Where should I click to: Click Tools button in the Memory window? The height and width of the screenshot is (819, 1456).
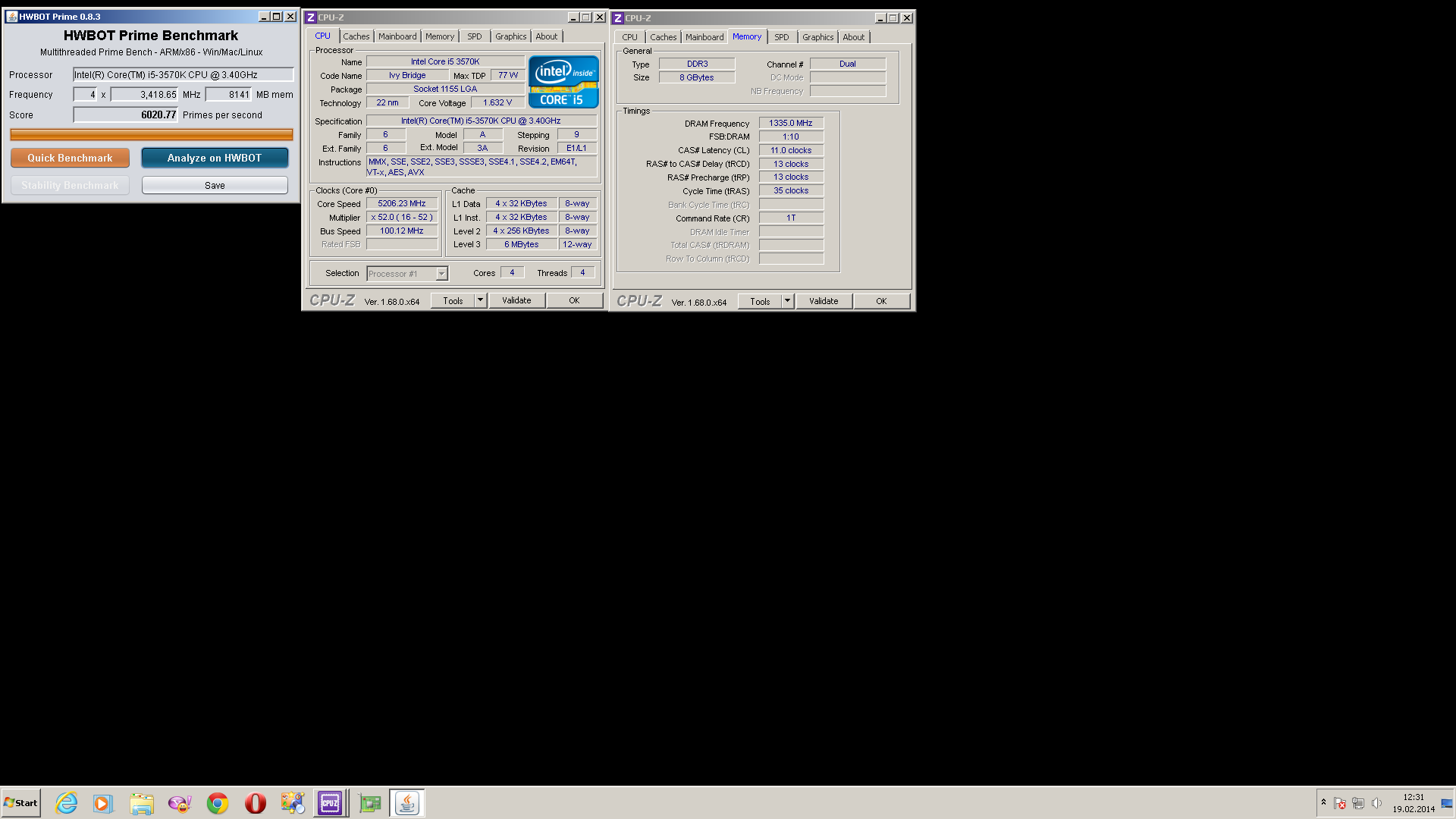(x=760, y=301)
